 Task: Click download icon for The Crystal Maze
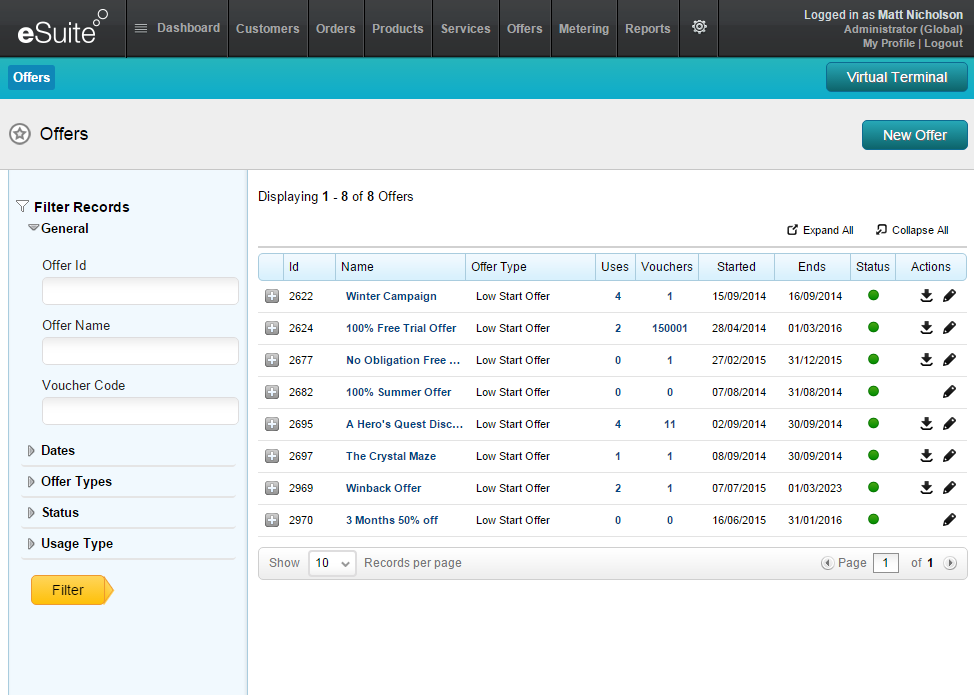927,456
